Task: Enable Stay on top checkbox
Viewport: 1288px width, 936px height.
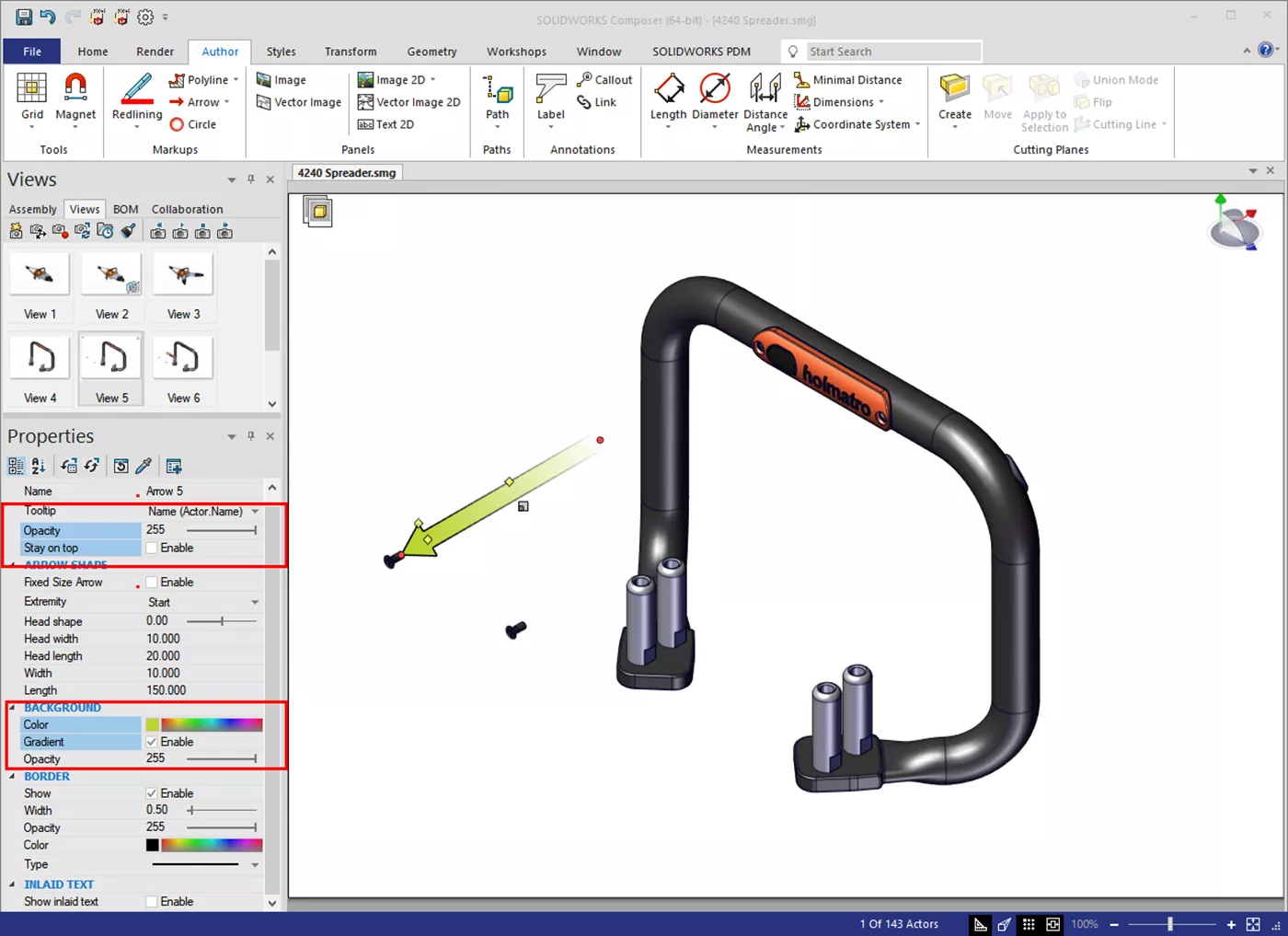Action: click(x=152, y=548)
